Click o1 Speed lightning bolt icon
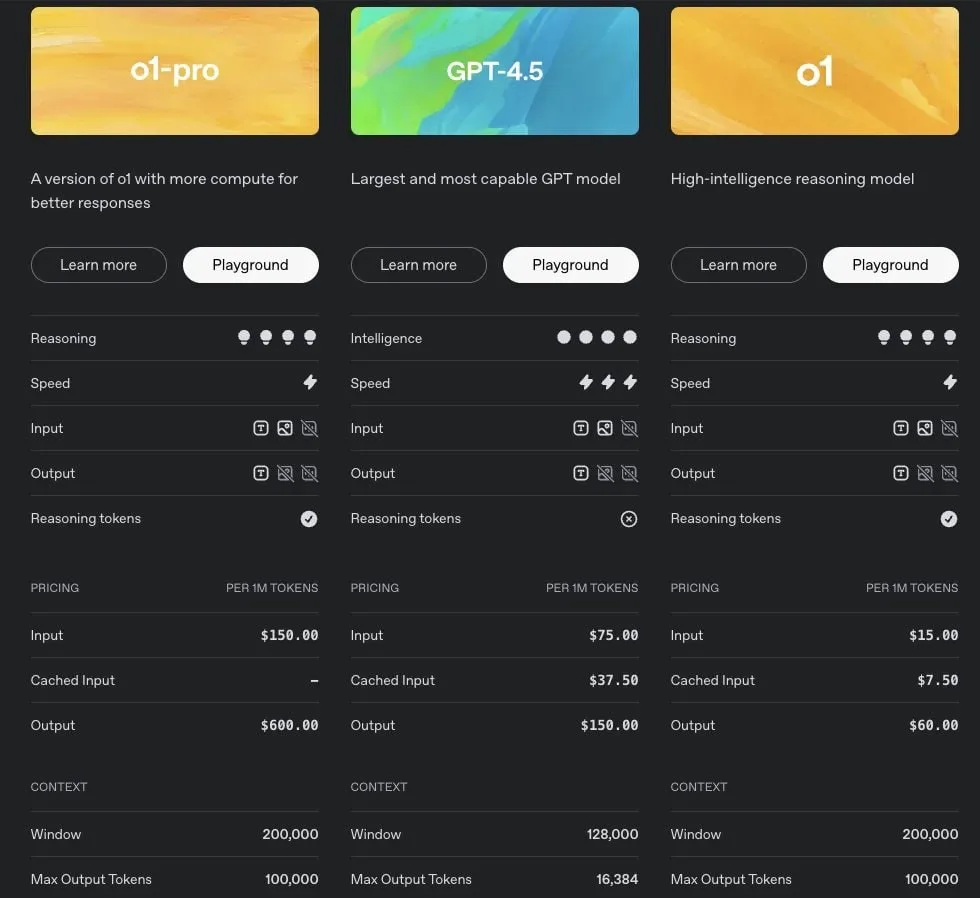The width and height of the screenshot is (980, 898). (x=950, y=382)
